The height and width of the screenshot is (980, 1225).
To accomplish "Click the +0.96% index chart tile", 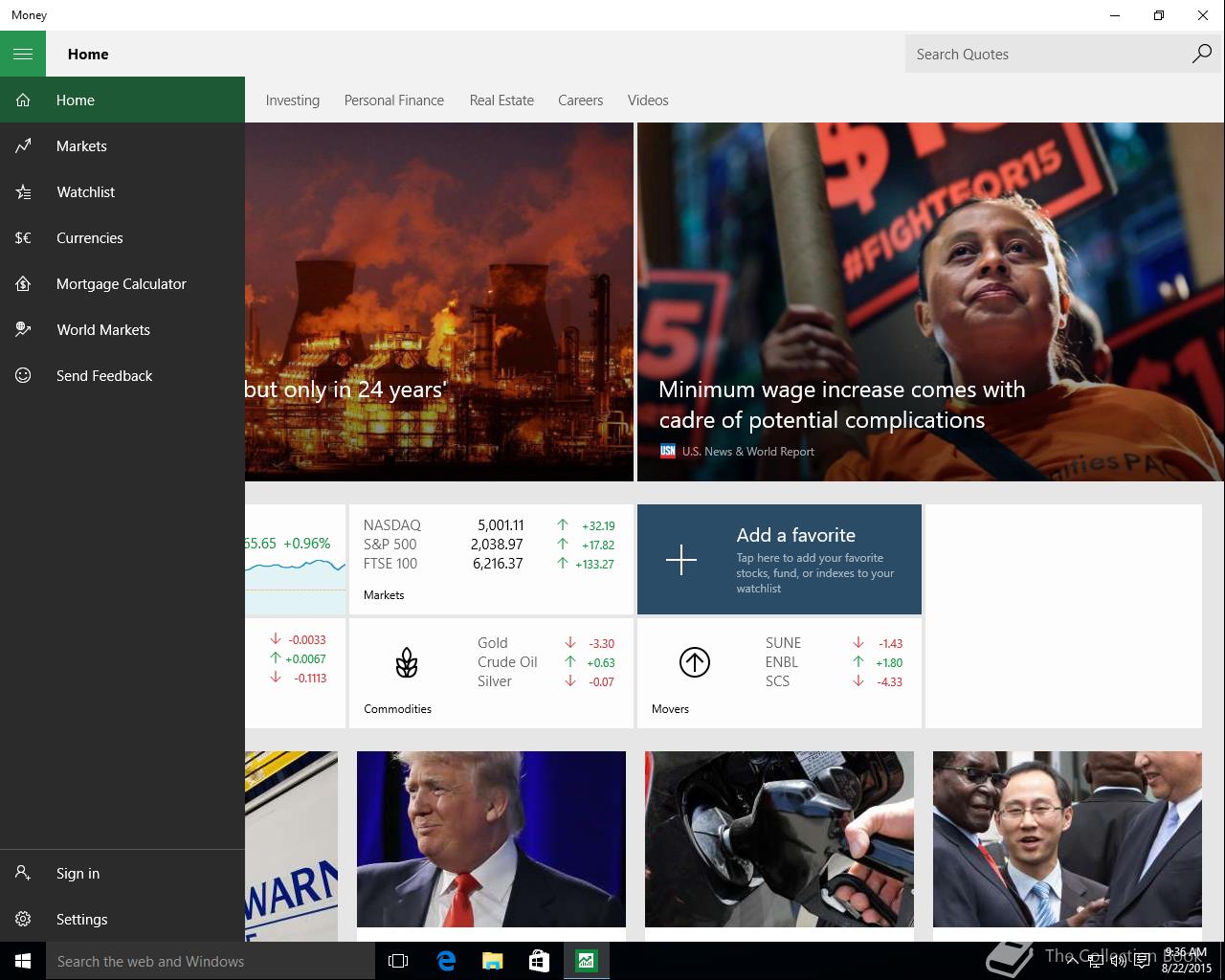I will [x=295, y=559].
